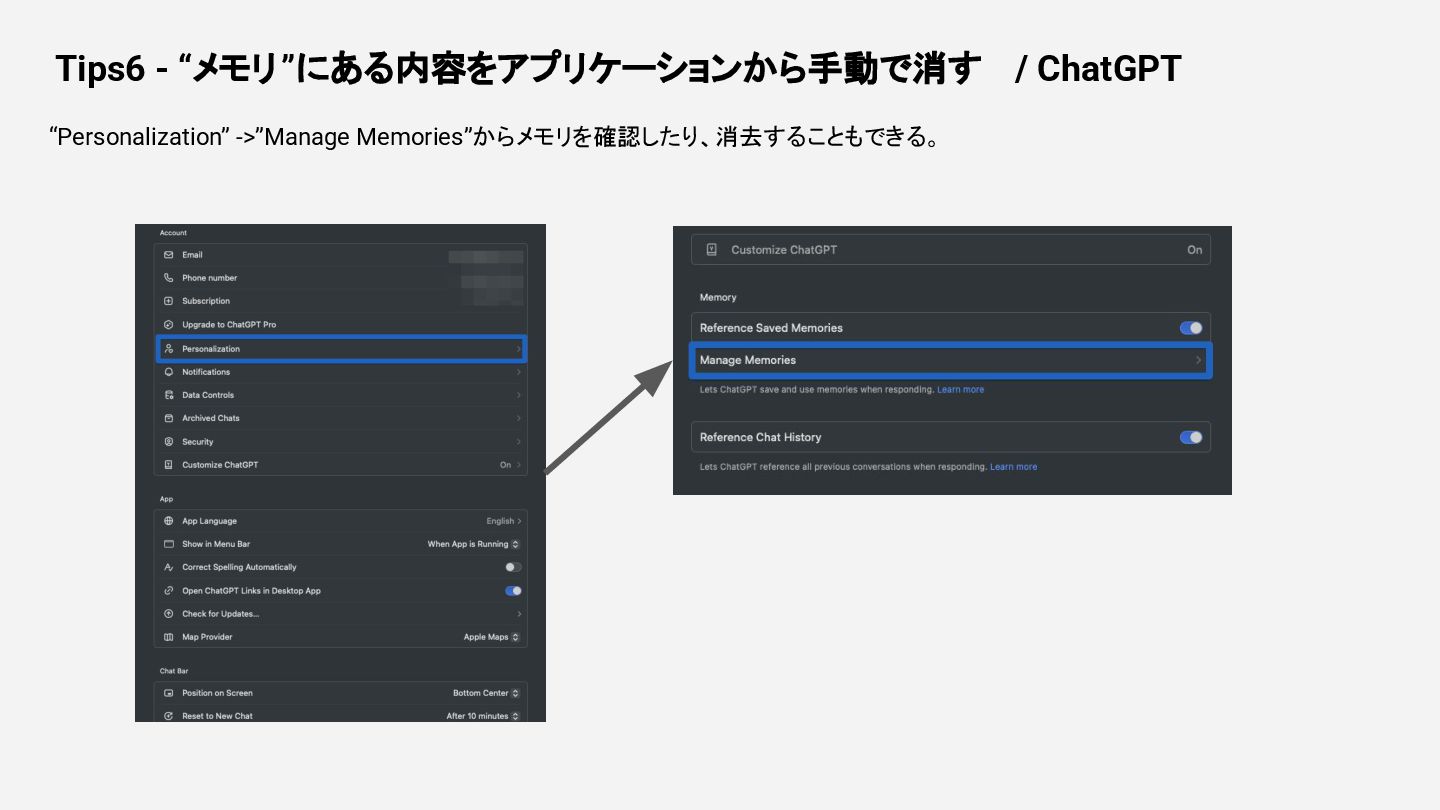
Task: Click the Correct Spelling Automatically icon
Action: point(169,567)
